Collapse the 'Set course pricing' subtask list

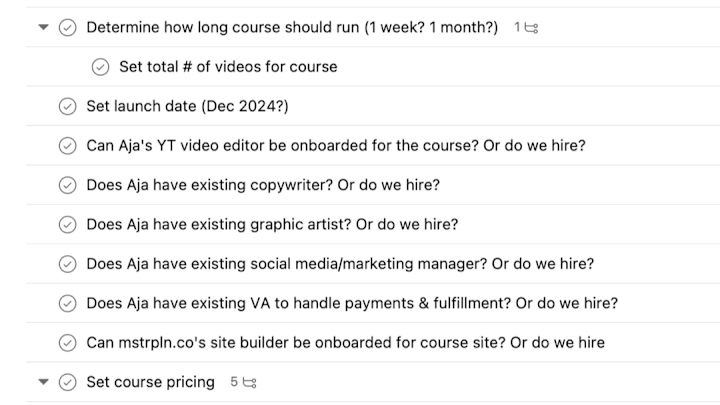(x=44, y=382)
